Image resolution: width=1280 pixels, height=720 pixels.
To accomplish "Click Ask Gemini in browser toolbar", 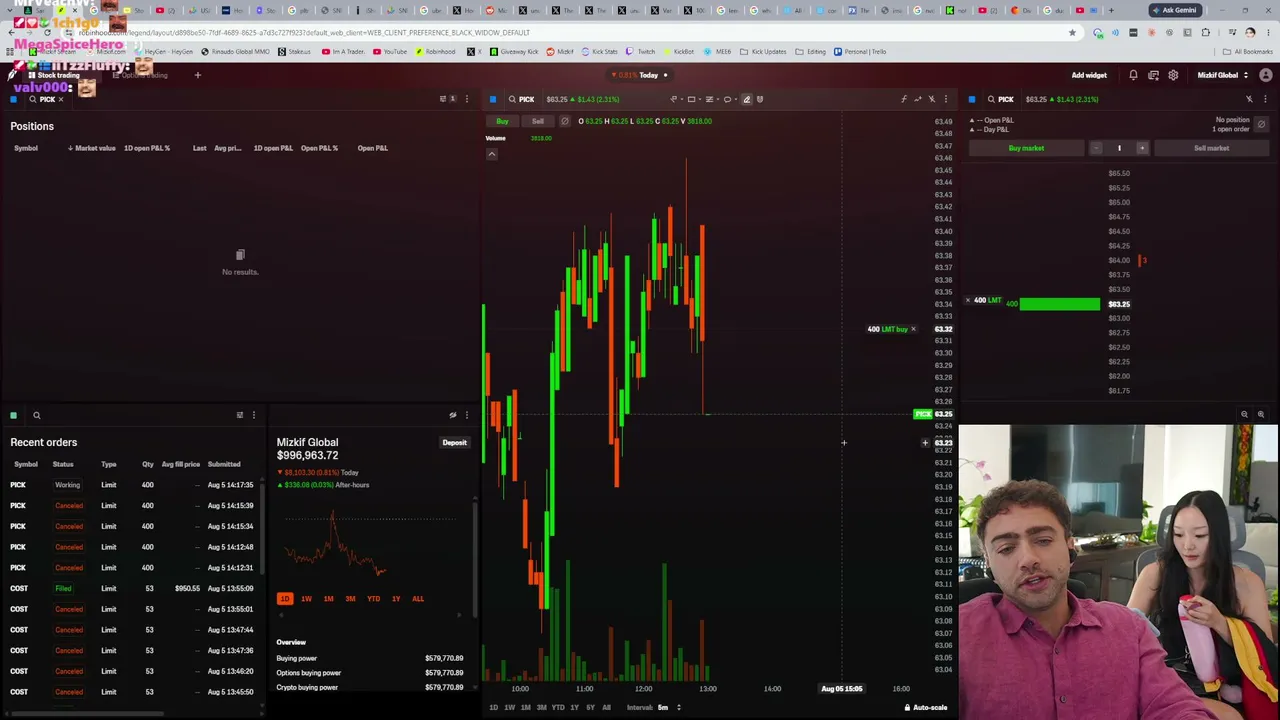I will coord(1174,10).
